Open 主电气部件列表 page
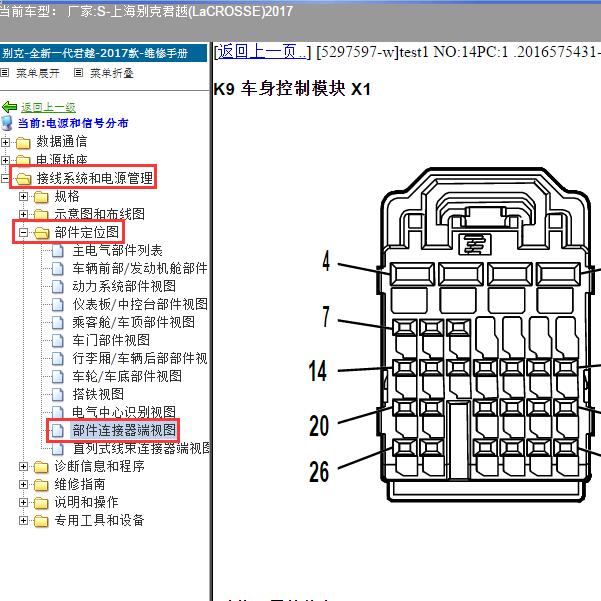The height and width of the screenshot is (601, 601). pyautogui.click(x=117, y=251)
